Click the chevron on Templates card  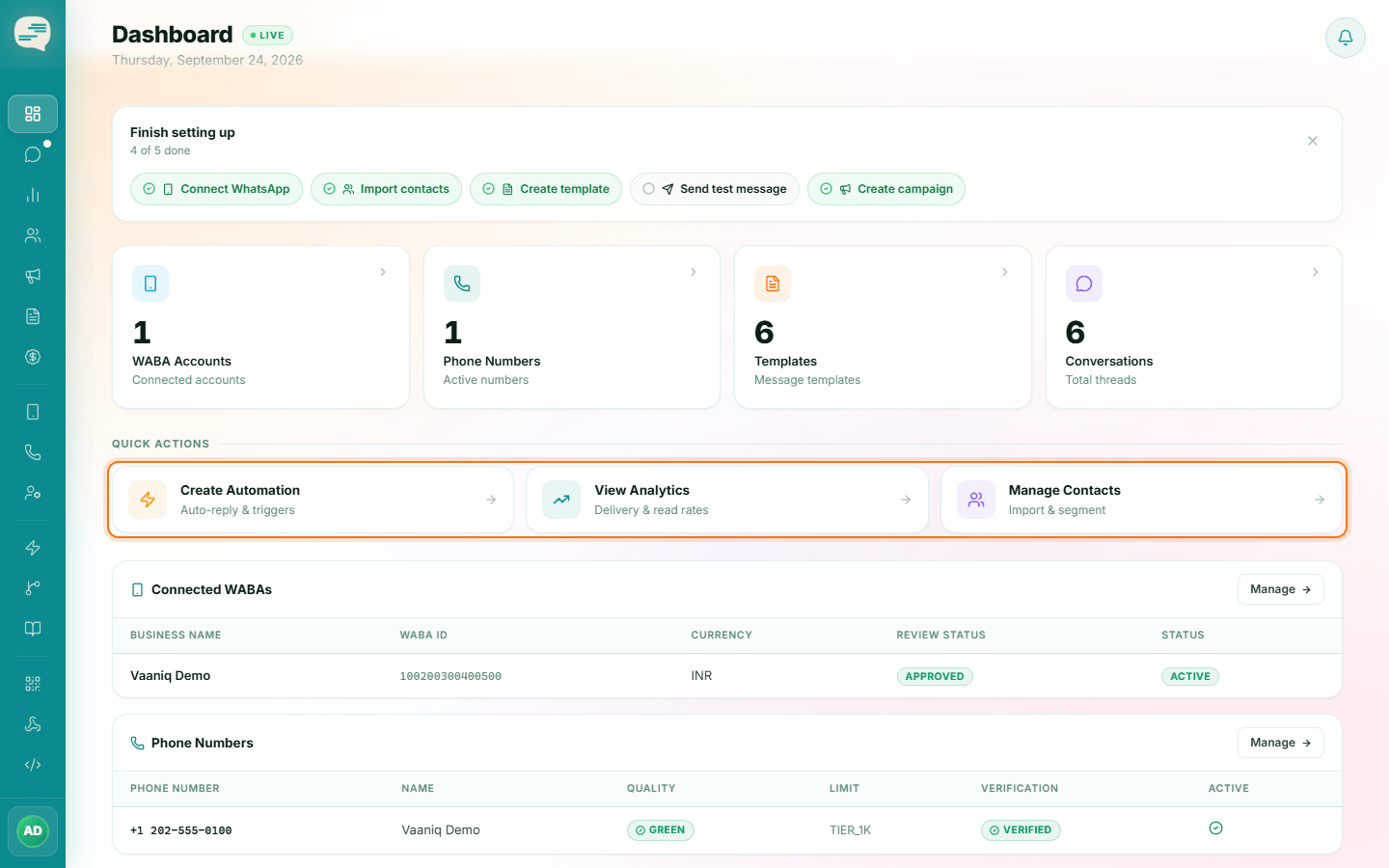1005,272
